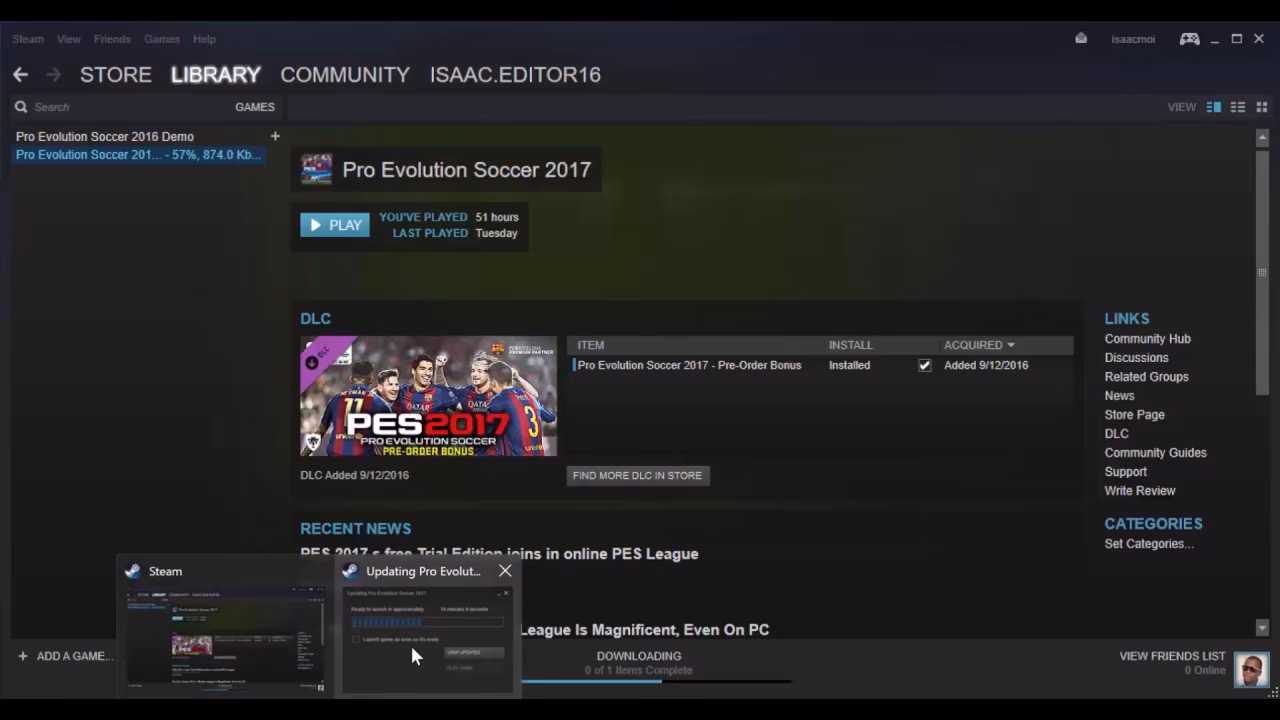Open Community Guides link

1155,453
